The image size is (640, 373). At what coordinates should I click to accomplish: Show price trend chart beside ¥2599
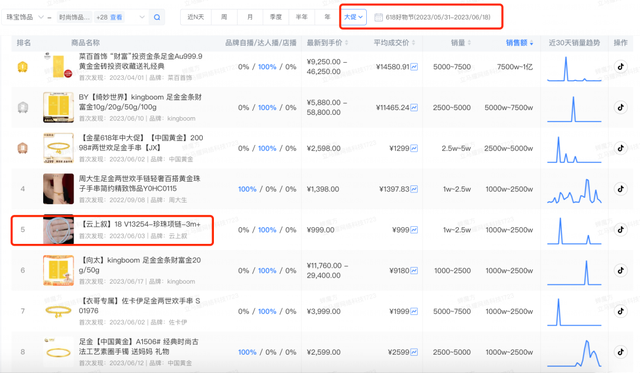(x=414, y=352)
